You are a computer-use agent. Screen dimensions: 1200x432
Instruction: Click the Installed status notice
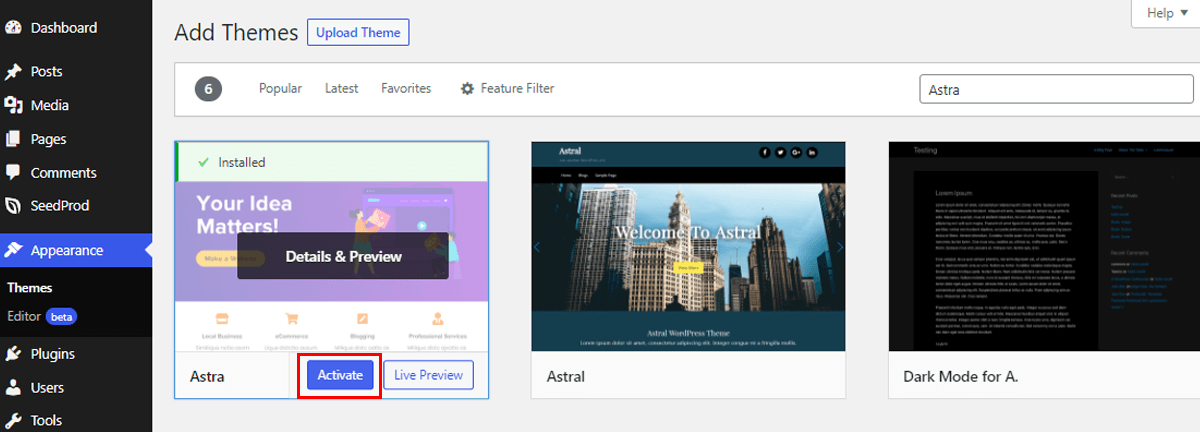tap(332, 162)
